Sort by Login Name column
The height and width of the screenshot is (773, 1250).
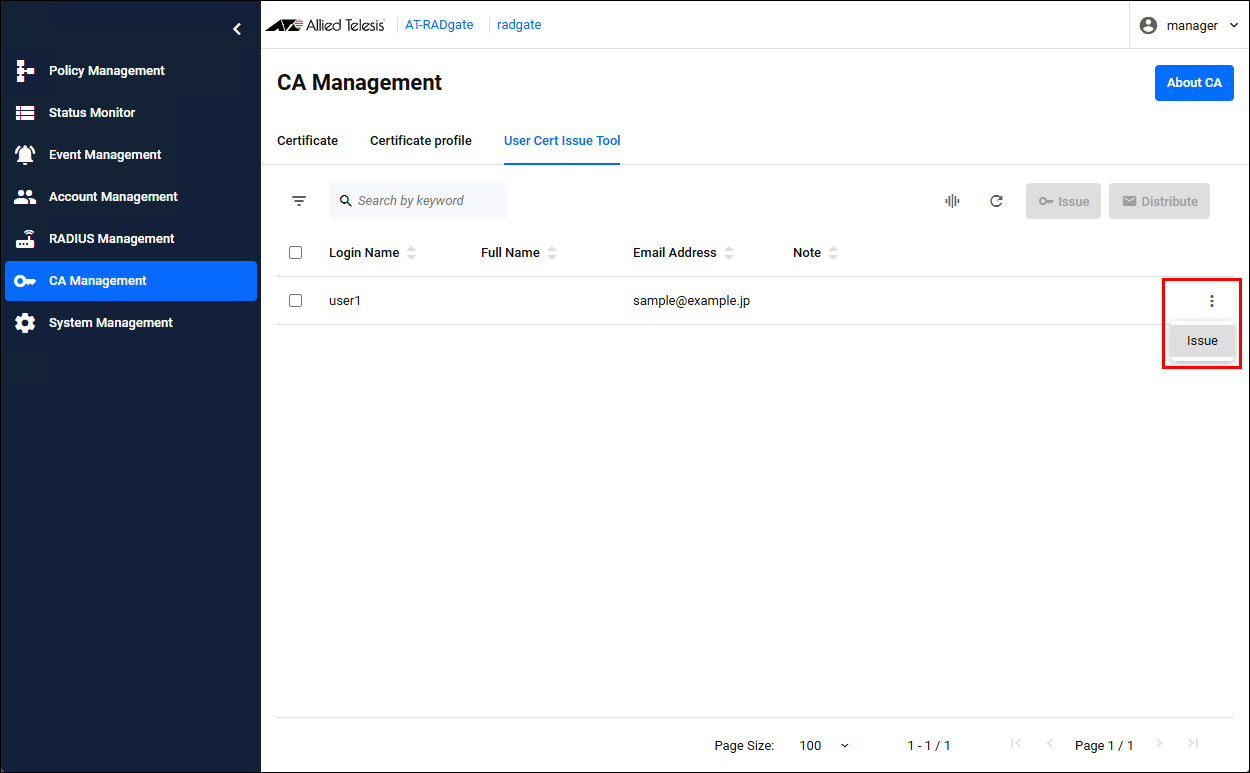[x=412, y=253]
